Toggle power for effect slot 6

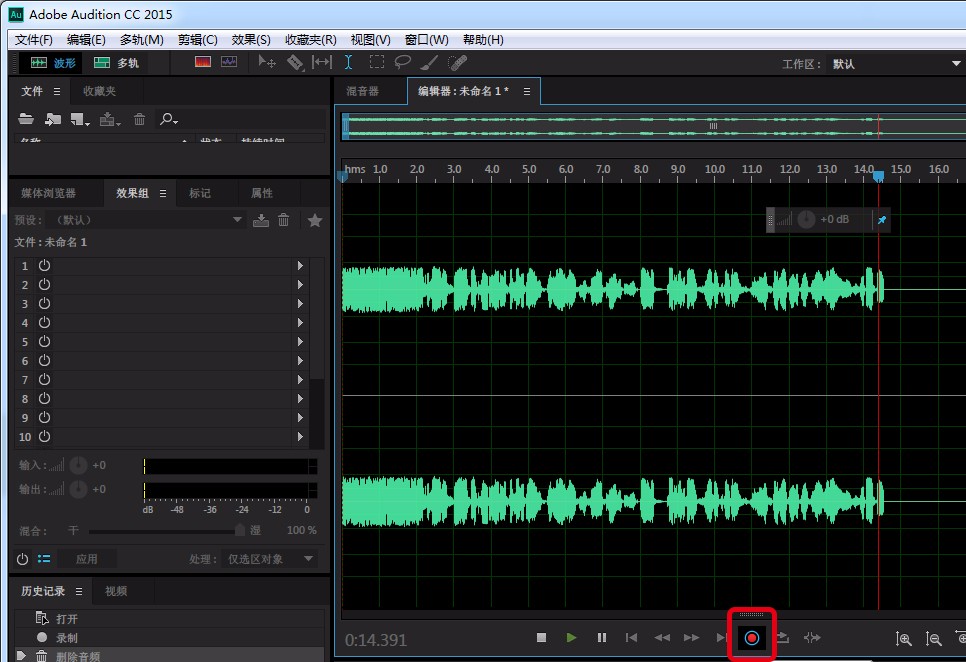point(44,361)
